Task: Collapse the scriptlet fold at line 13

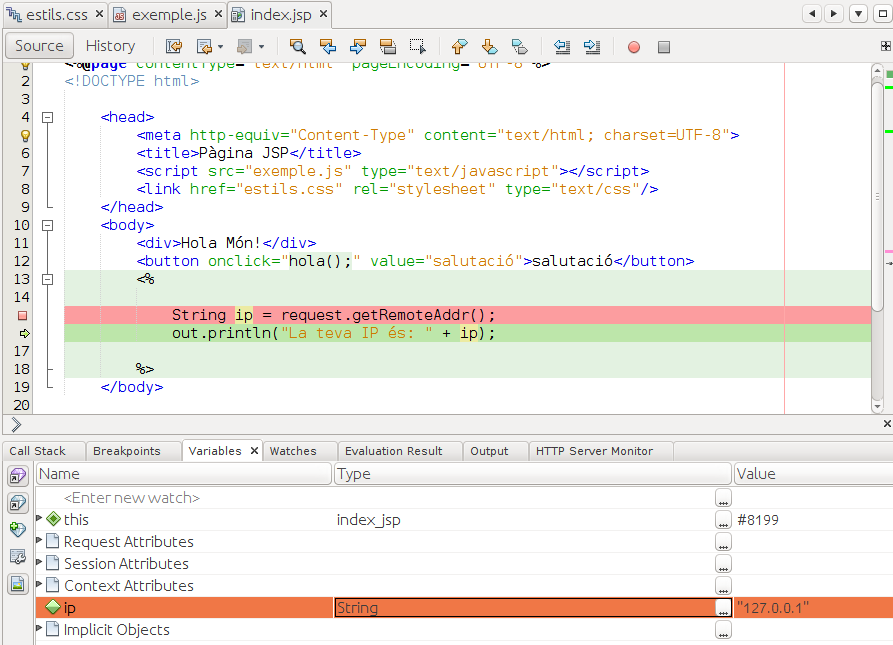Action: (48, 280)
